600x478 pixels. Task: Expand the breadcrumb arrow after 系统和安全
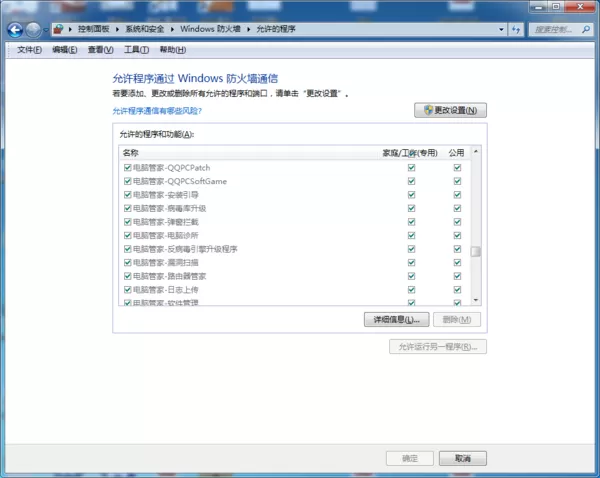click(172, 29)
